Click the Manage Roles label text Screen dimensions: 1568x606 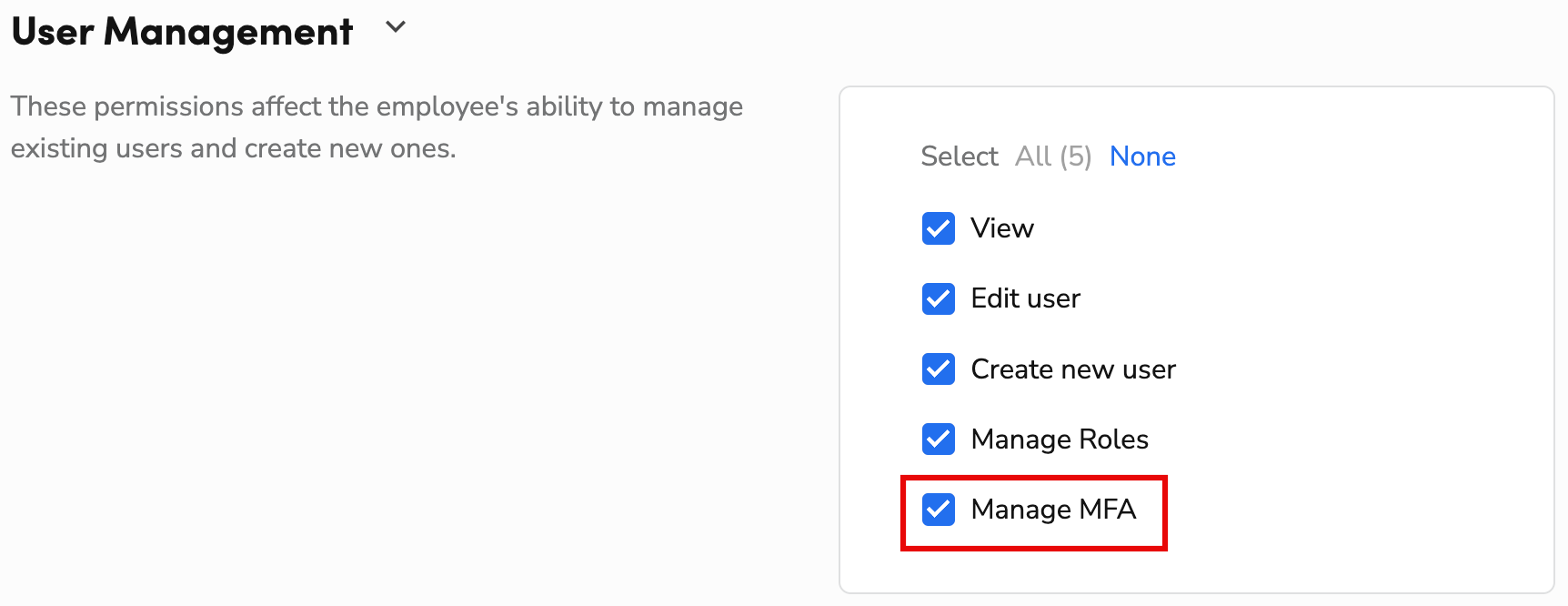[1060, 439]
